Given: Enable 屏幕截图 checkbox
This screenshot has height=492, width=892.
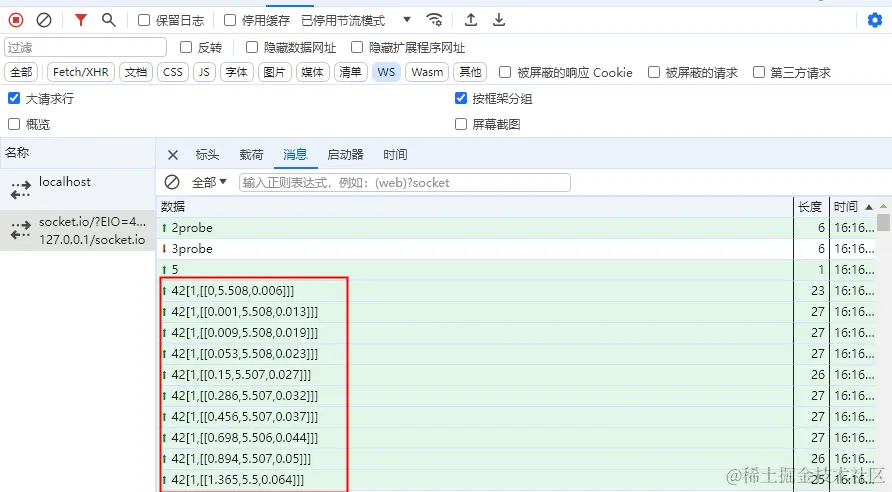Looking at the screenshot, I should (x=461, y=124).
